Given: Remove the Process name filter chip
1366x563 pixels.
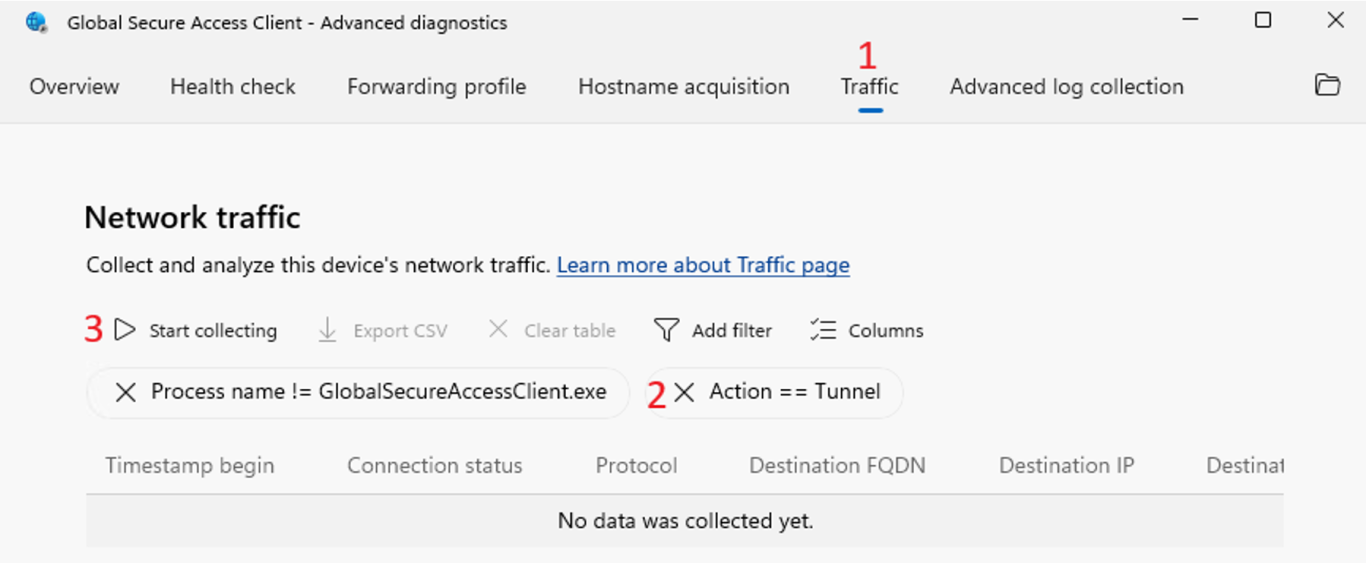Looking at the screenshot, I should tap(125, 392).
